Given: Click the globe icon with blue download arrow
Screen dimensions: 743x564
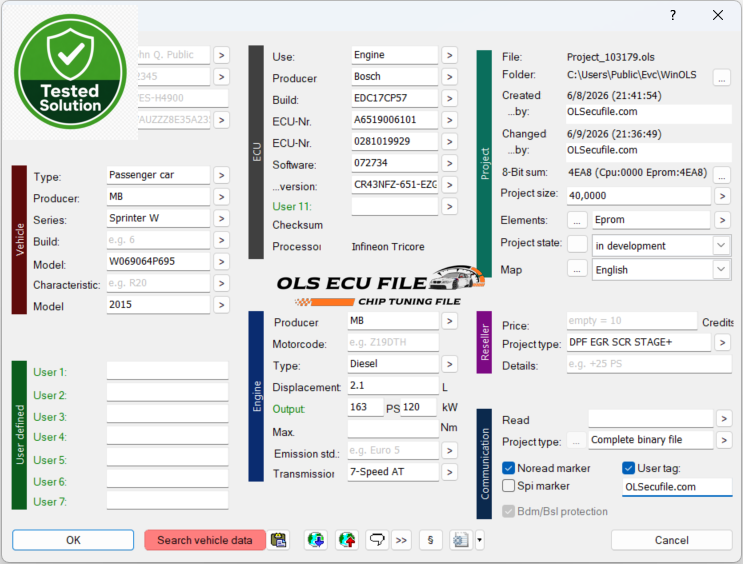Looking at the screenshot, I should 316,540.
